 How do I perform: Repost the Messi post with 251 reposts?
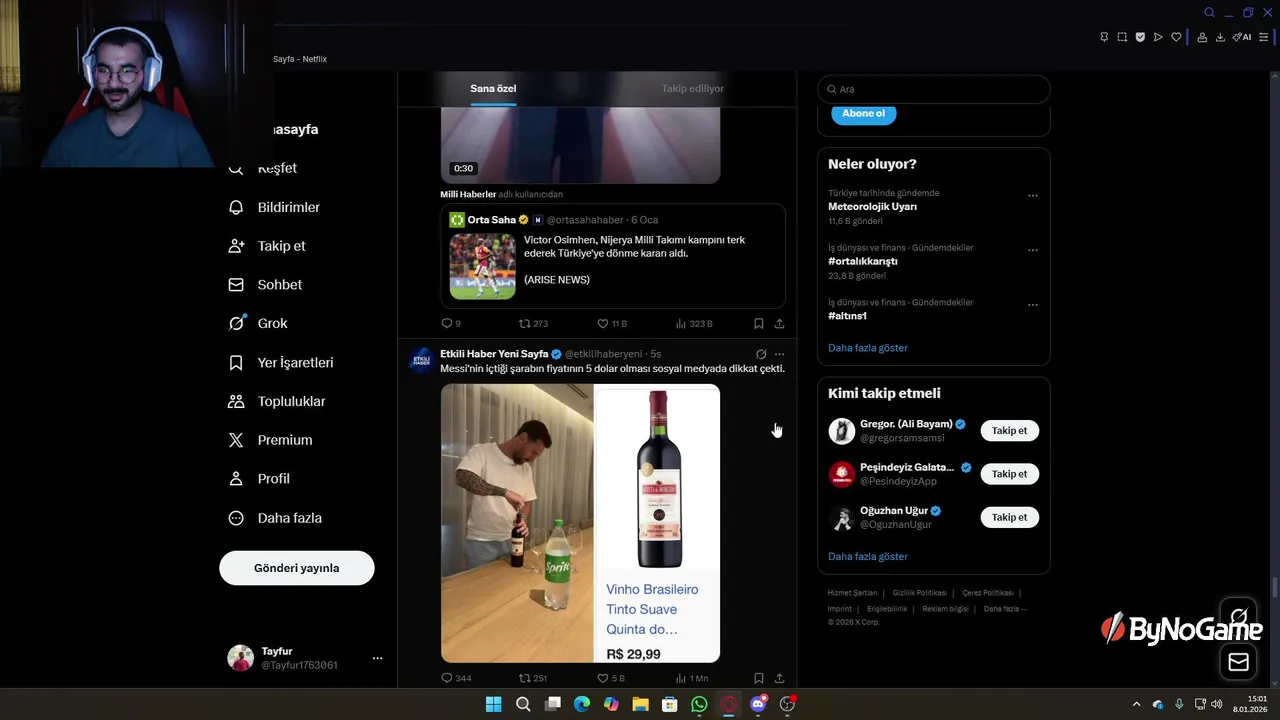tap(533, 678)
